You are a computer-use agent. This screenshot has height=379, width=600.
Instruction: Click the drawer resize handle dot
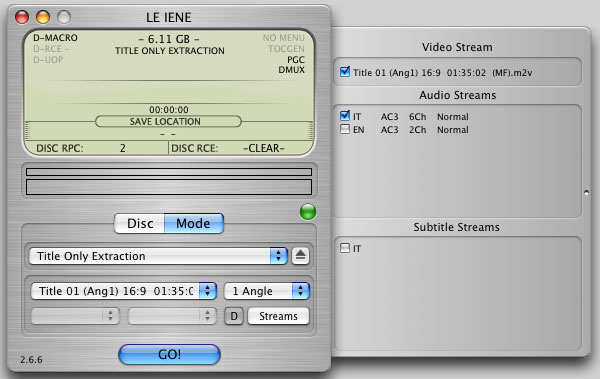pos(586,193)
